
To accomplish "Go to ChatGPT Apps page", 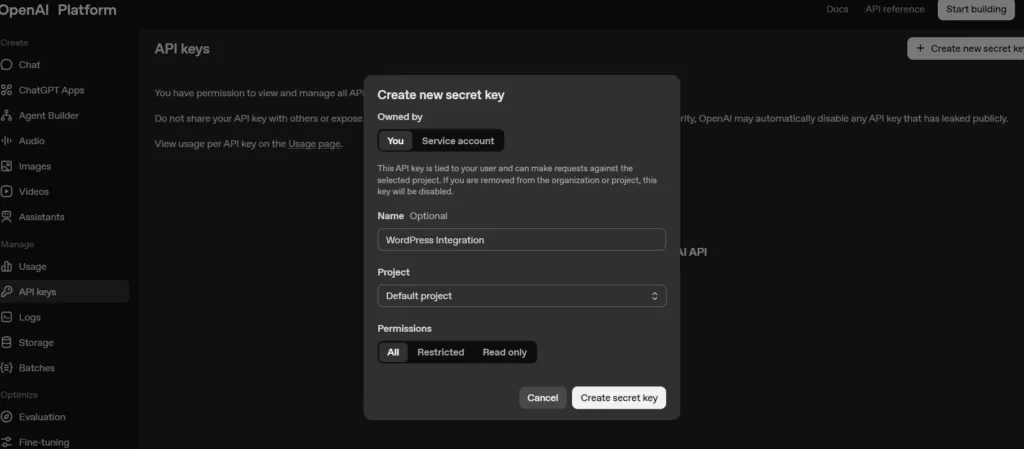I will click(x=51, y=90).
